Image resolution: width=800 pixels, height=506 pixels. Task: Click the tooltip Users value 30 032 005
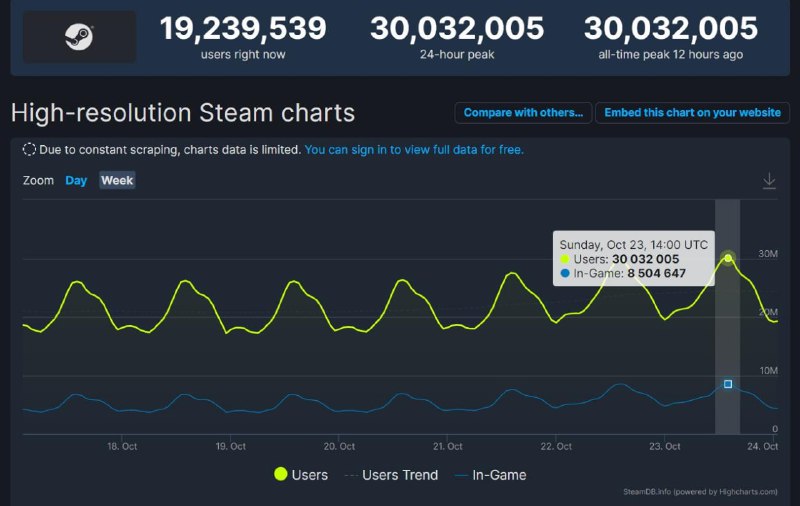tap(645, 259)
